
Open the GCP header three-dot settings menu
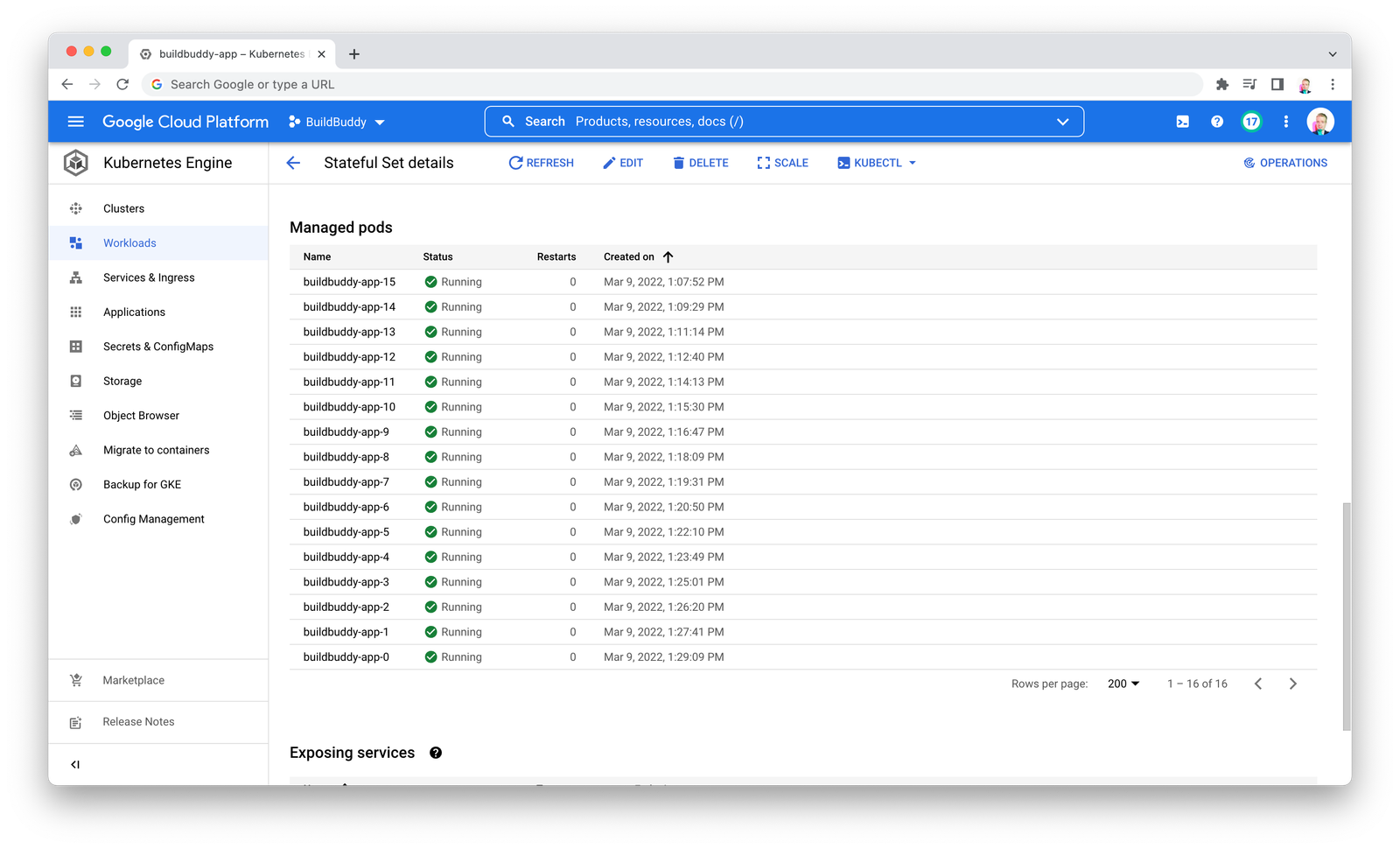click(x=1286, y=122)
